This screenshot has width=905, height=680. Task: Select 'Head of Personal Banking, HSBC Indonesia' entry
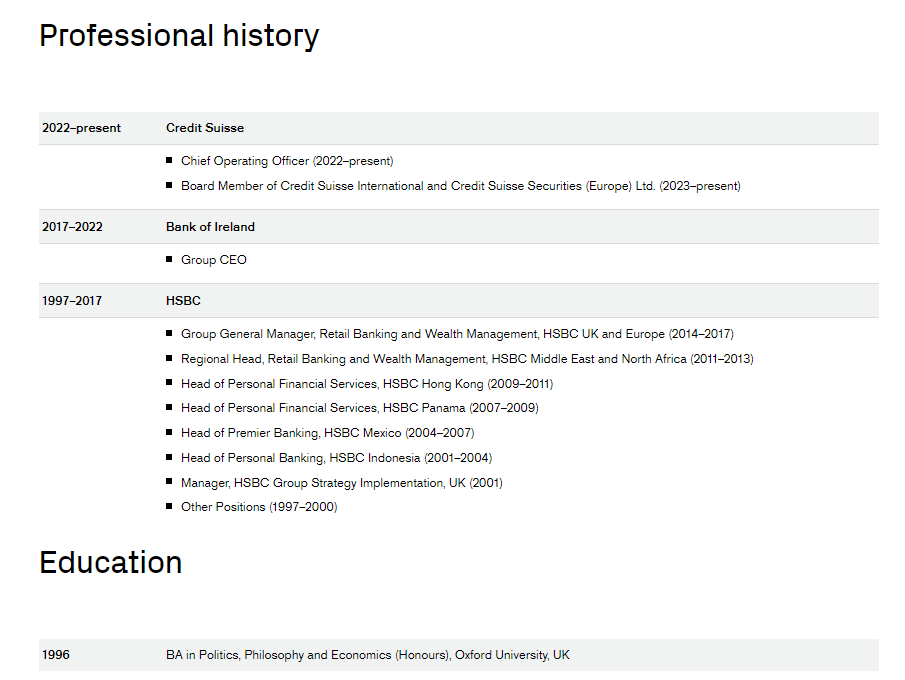tap(336, 458)
